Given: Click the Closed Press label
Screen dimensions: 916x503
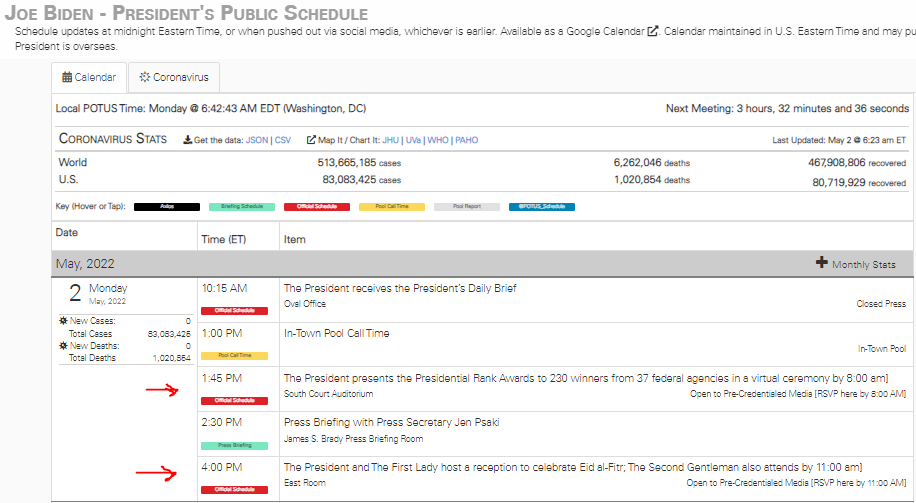Looking at the screenshot, I should tap(881, 304).
